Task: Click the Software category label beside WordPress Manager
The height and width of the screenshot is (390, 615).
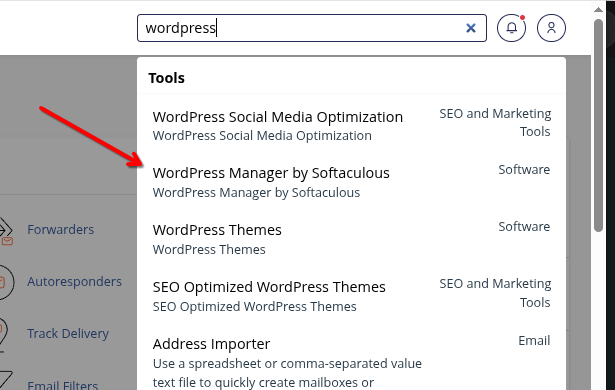Action: pyautogui.click(x=524, y=169)
